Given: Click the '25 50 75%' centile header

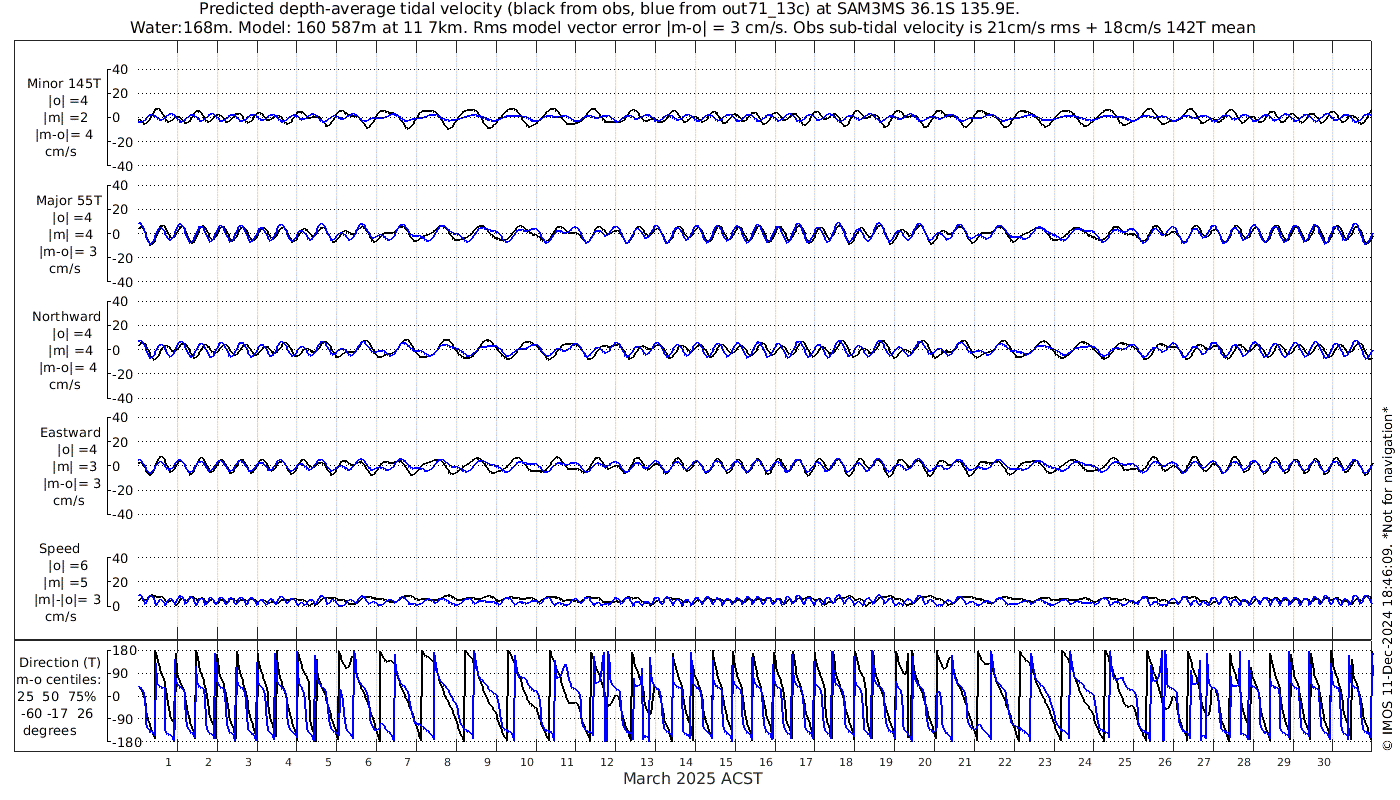Looking at the screenshot, I should click(x=57, y=695).
